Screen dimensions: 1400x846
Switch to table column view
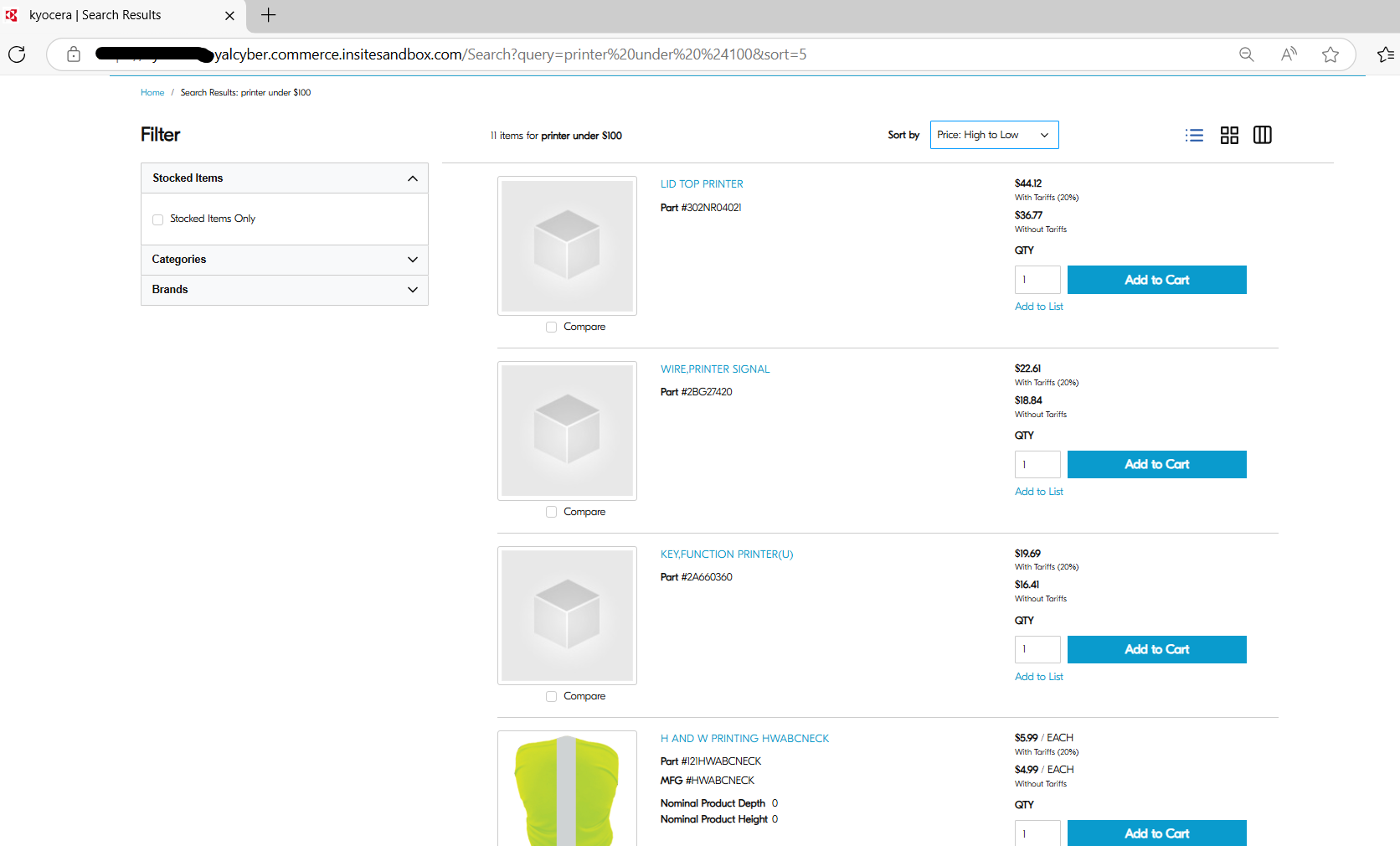coord(1262,135)
